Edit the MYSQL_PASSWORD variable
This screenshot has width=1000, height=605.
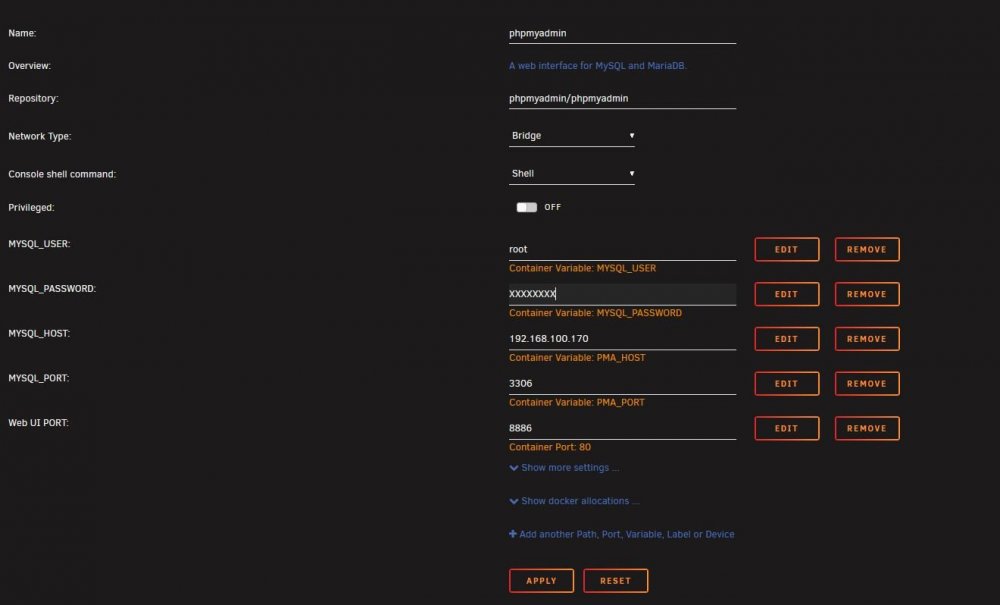click(786, 294)
